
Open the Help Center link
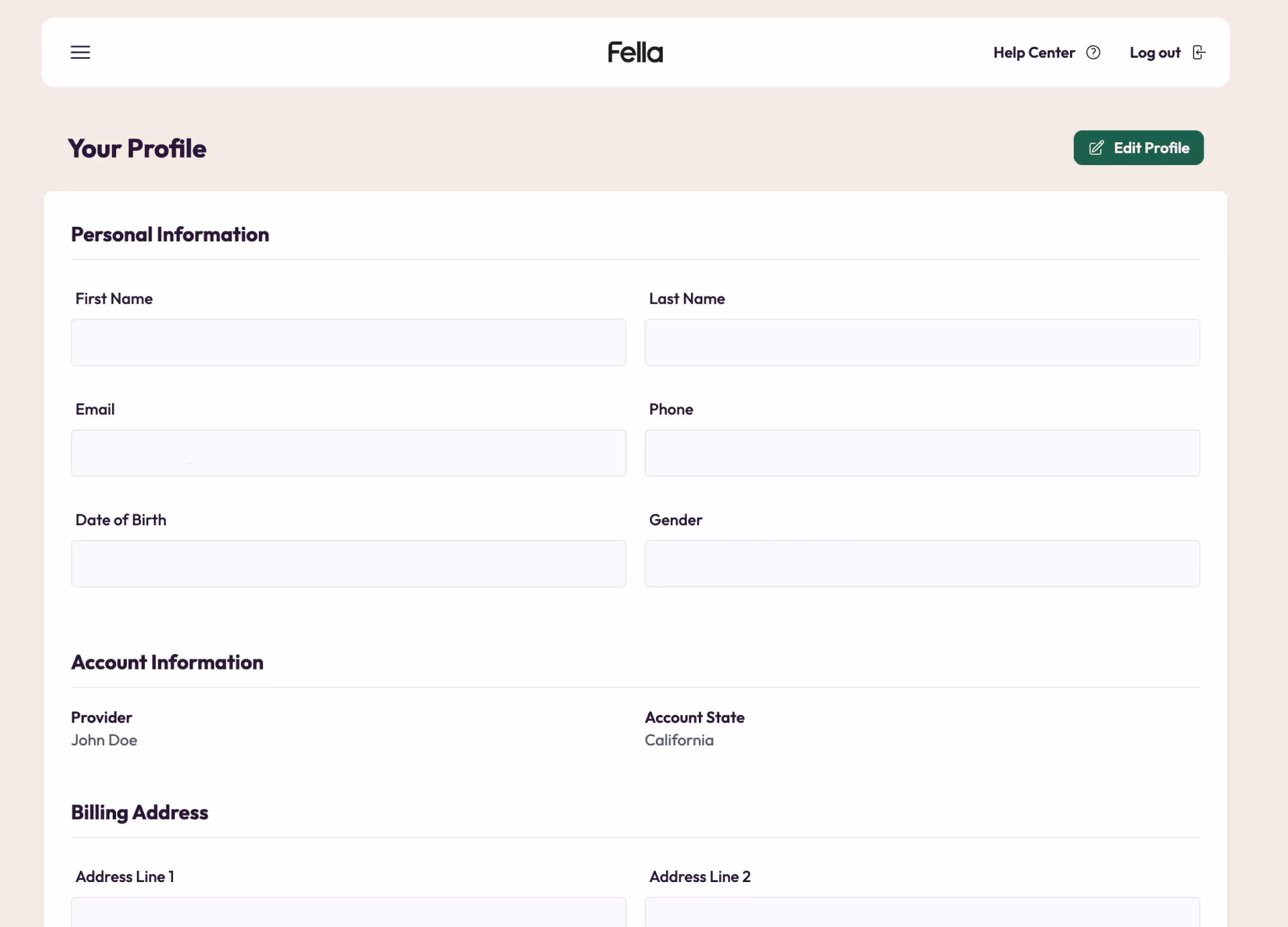(x=1046, y=52)
